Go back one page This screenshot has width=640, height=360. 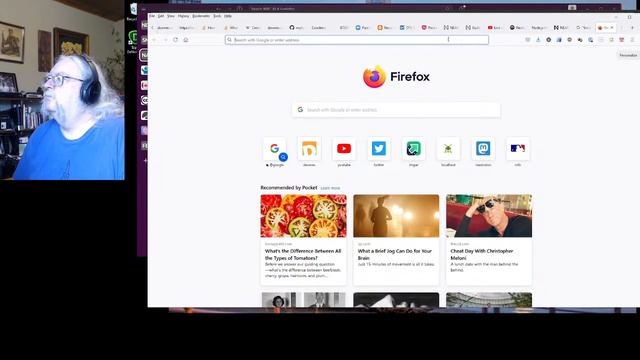pos(154,40)
